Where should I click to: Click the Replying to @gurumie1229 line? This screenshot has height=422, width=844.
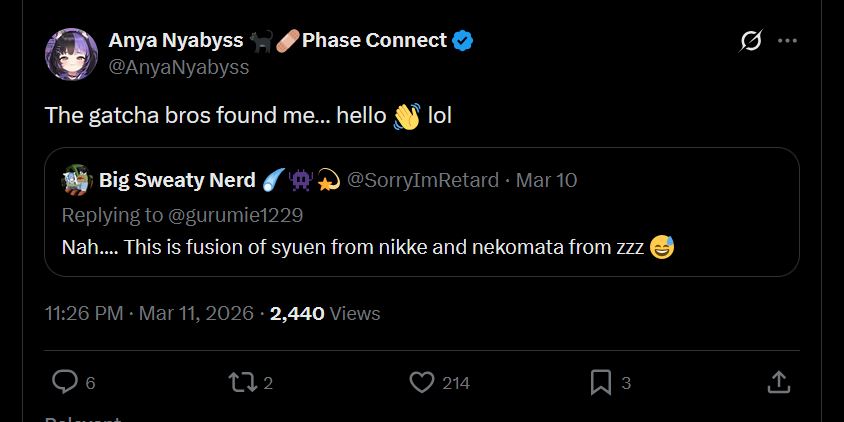[x=182, y=215]
